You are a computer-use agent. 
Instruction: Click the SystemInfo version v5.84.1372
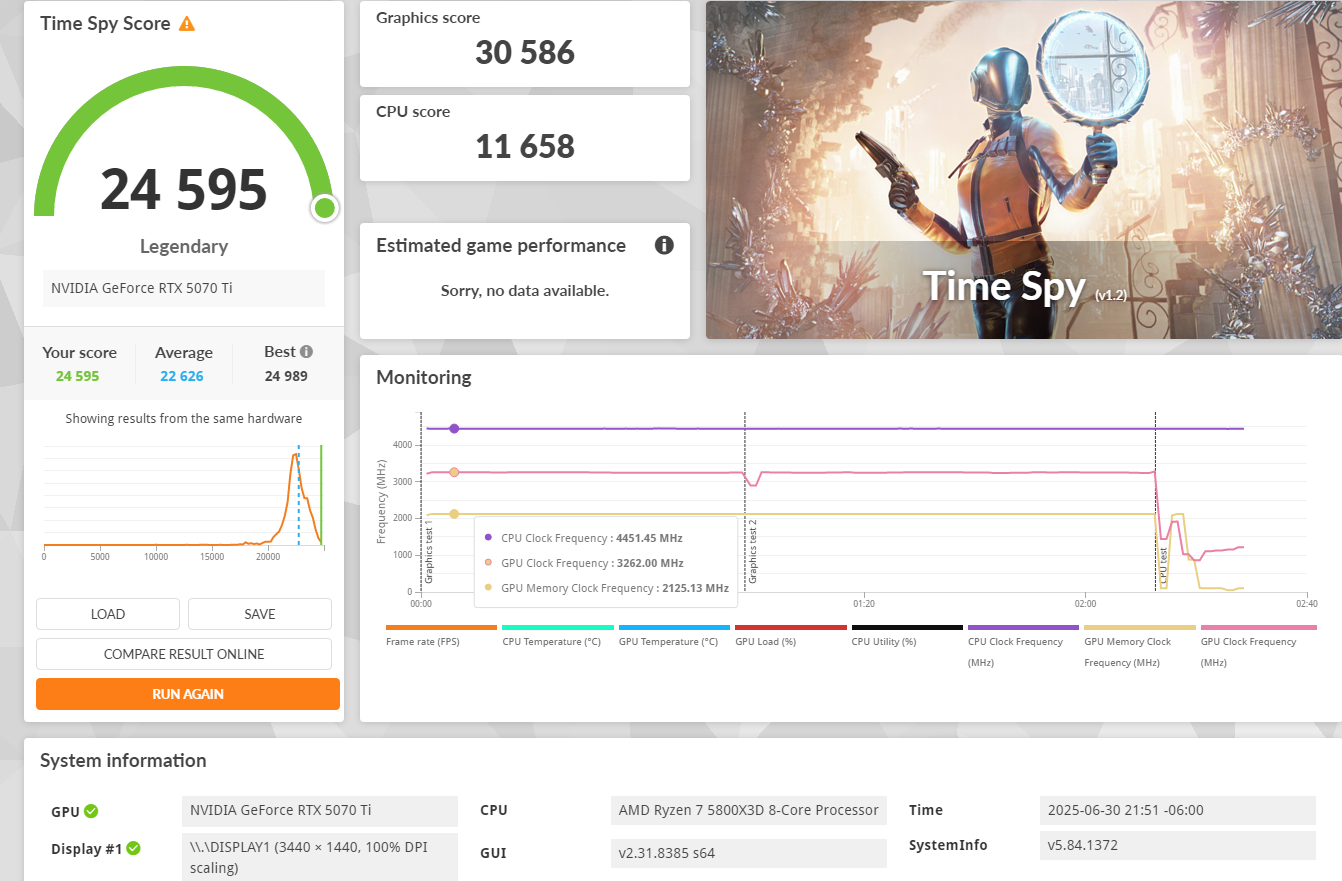[1178, 845]
